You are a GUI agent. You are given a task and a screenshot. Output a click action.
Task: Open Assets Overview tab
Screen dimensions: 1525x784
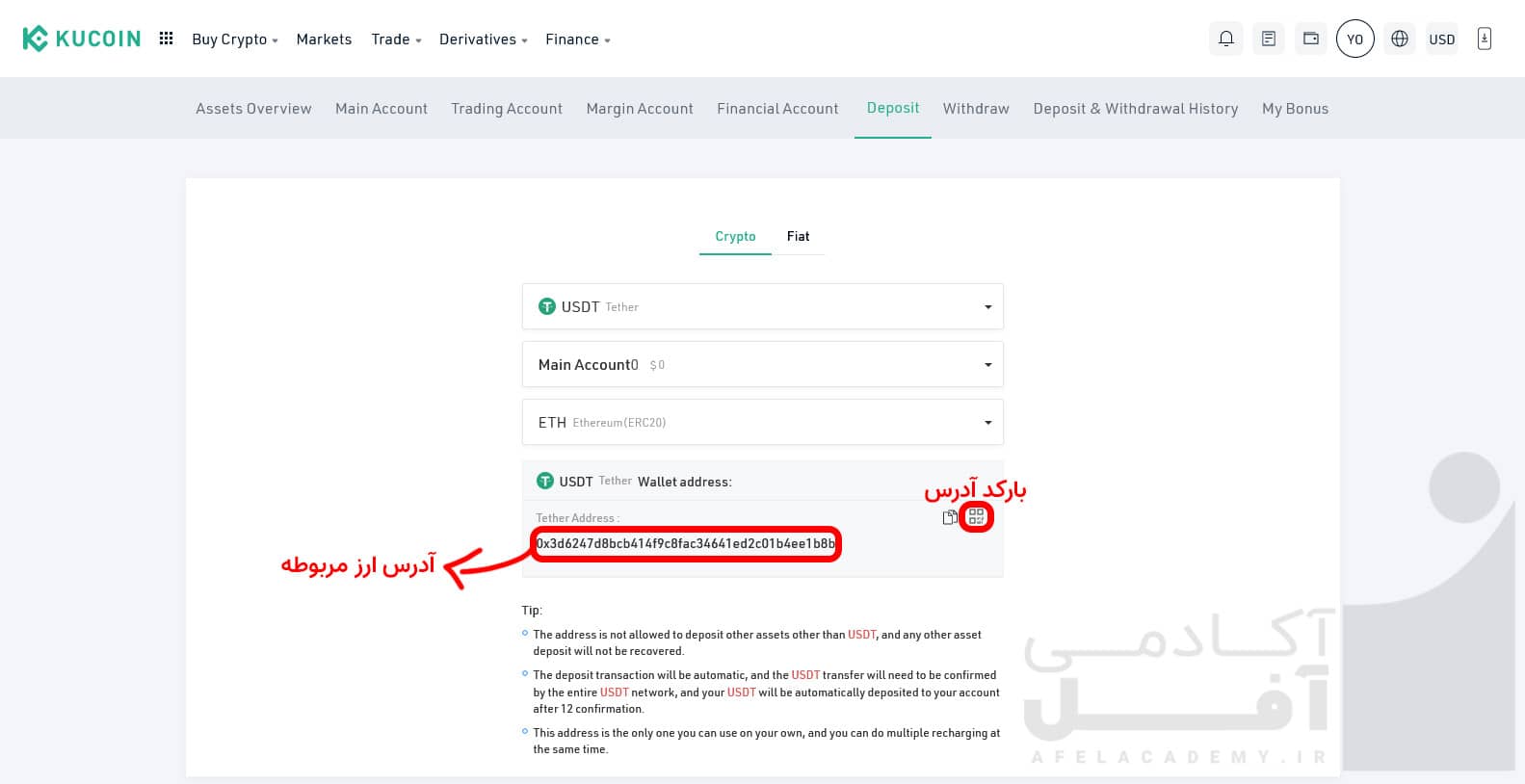tap(253, 109)
